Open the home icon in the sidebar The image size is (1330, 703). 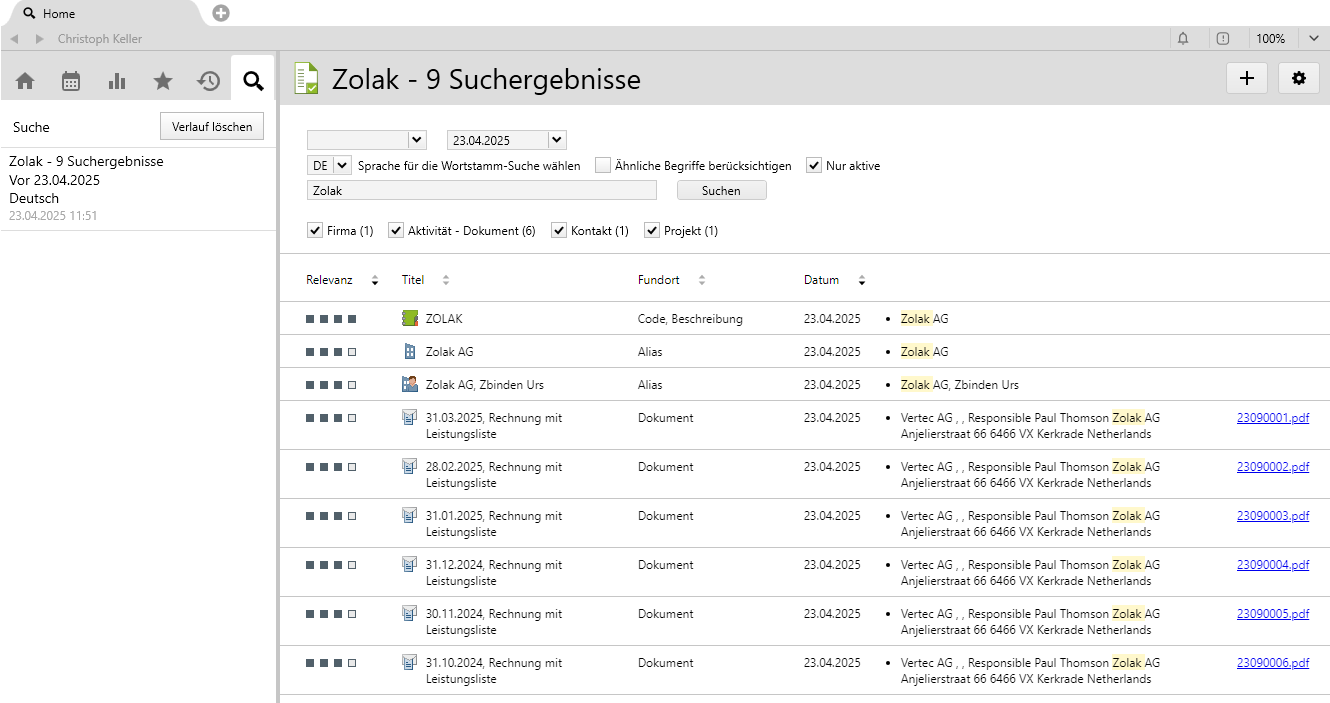25,82
